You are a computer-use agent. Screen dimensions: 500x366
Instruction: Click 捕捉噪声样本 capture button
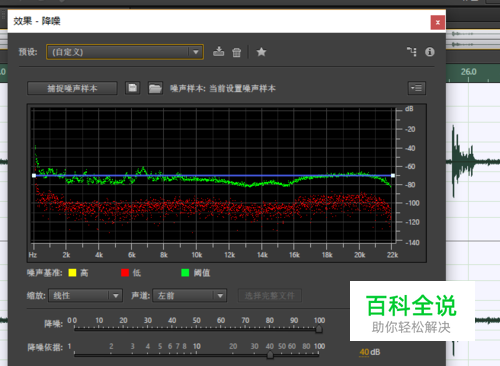[72, 88]
